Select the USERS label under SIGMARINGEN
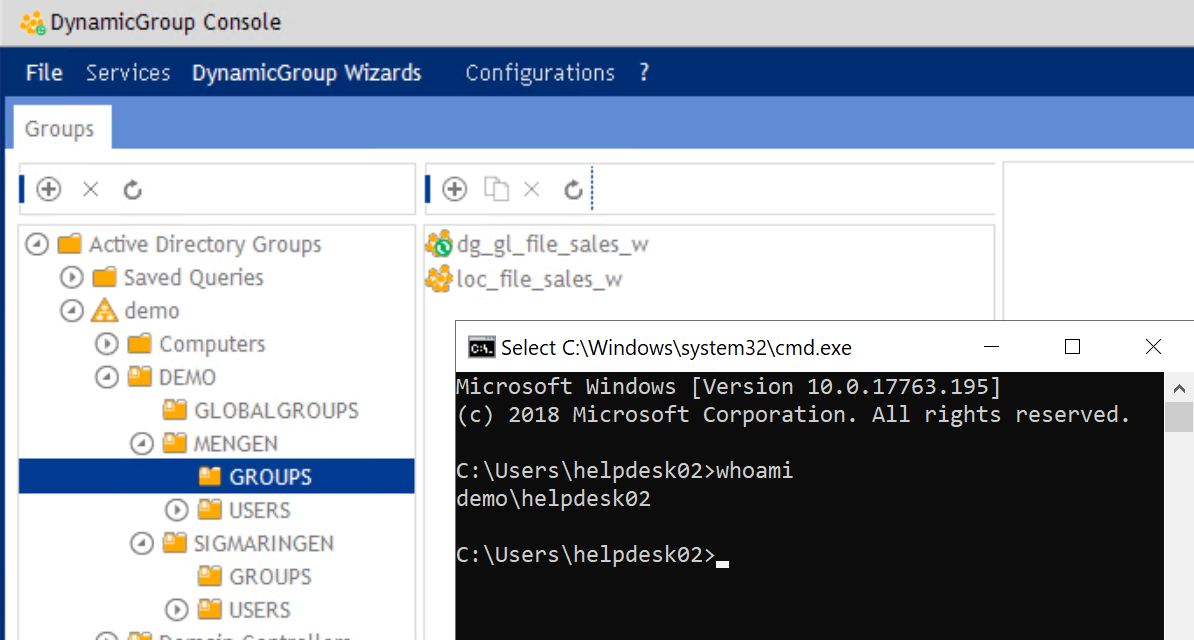1194x640 pixels. (260, 610)
